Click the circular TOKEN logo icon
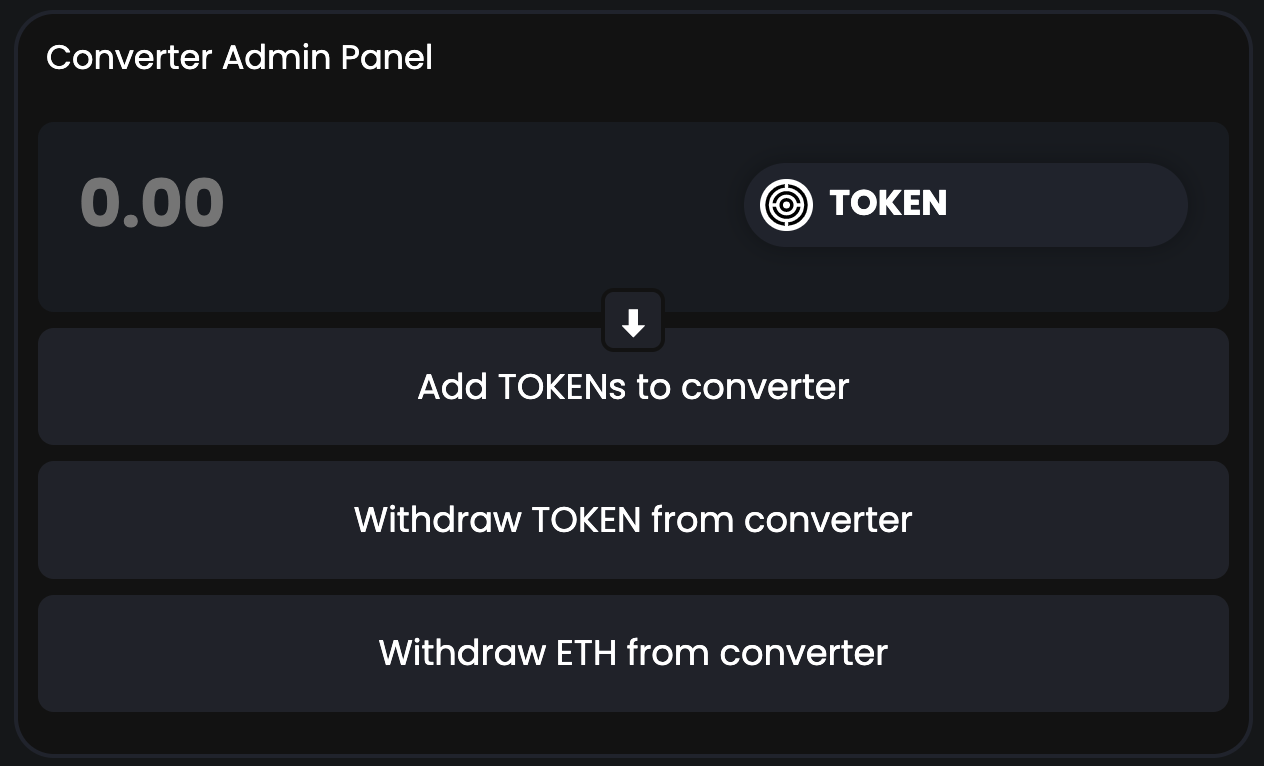This screenshot has width=1264, height=766. [x=786, y=204]
